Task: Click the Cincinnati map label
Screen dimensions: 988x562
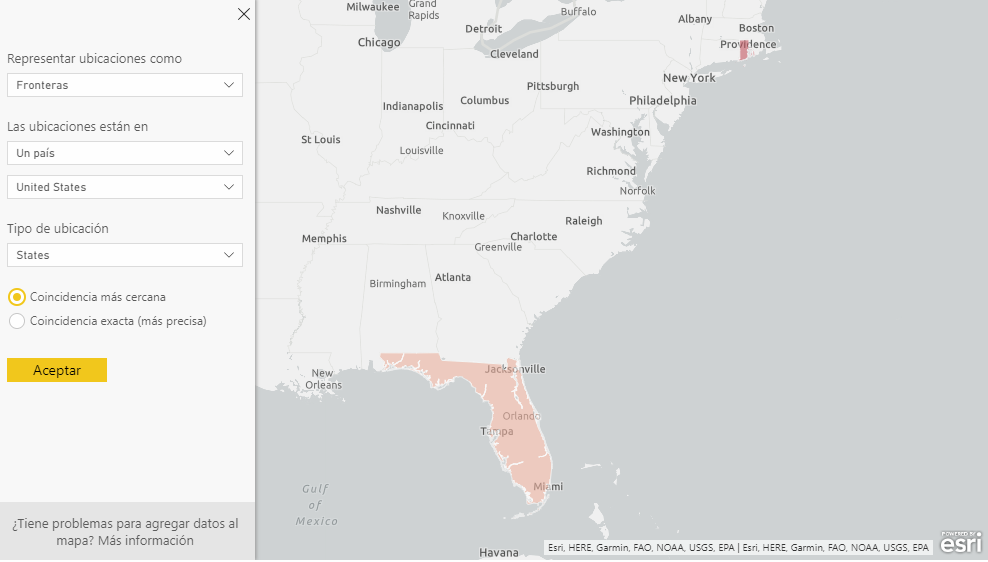Action: [450, 125]
